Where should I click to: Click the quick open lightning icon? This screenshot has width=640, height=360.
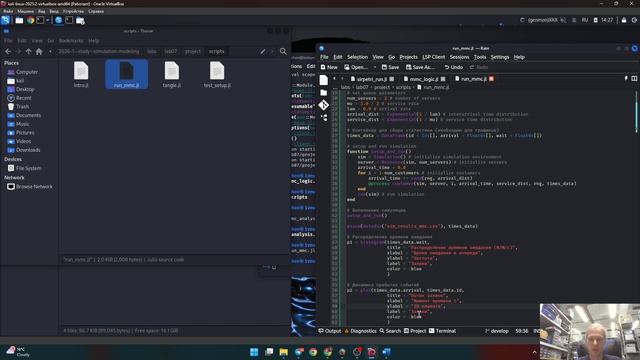[626, 78]
